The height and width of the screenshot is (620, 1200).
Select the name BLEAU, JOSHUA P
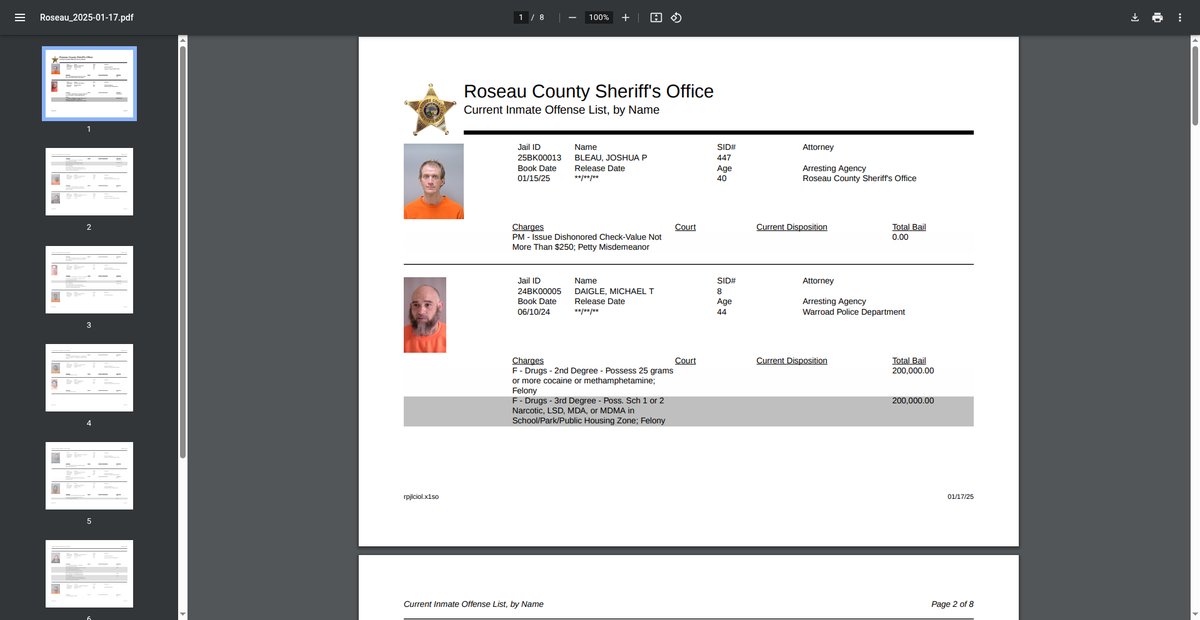[x=611, y=158]
